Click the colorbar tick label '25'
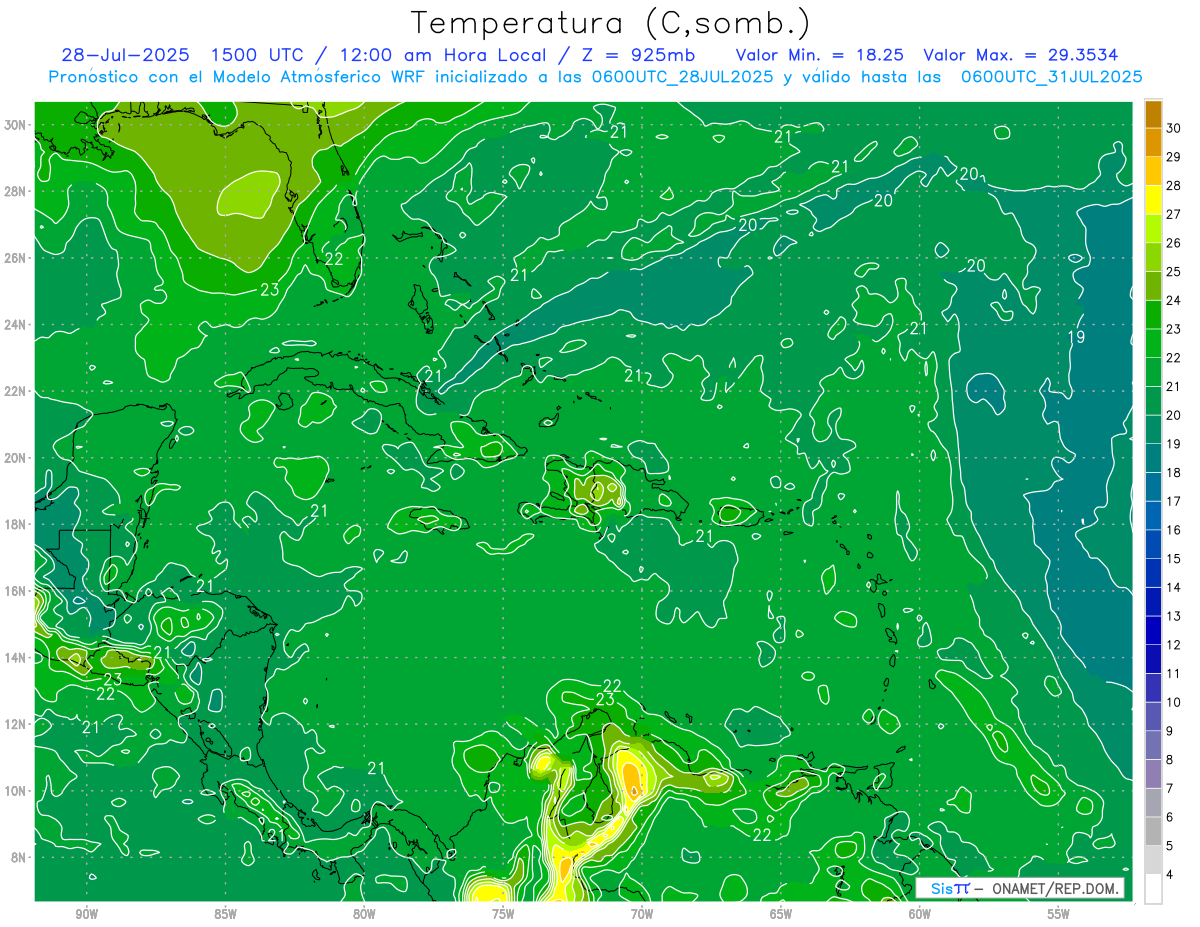This screenshot has height=927, width=1200. point(1174,271)
